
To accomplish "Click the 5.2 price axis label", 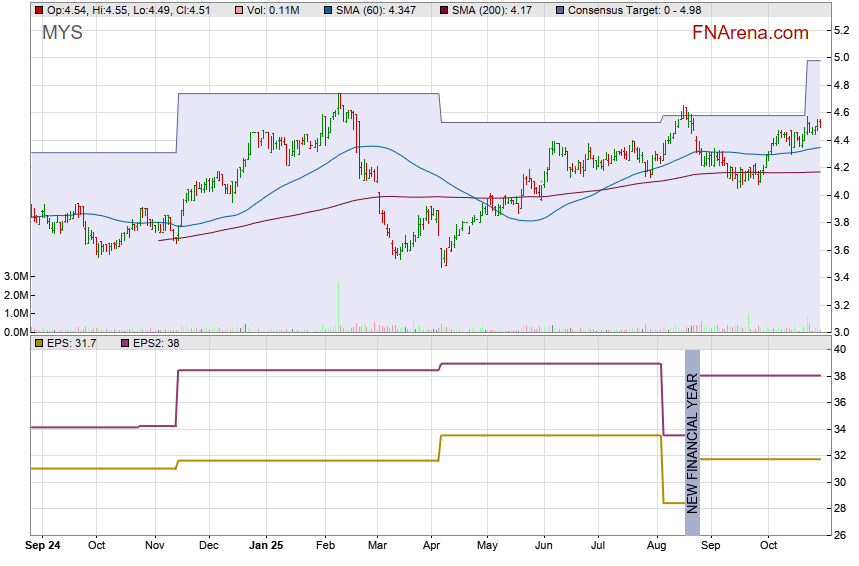I will (842, 32).
